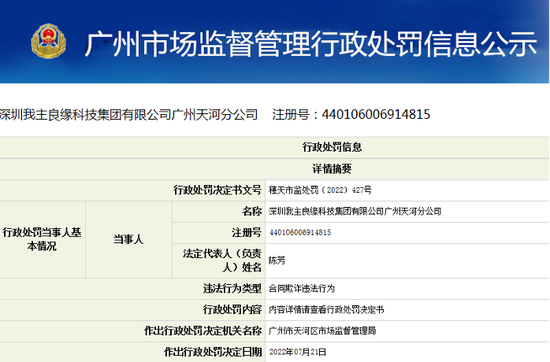The height and width of the screenshot is (362, 550).
Task: Select the table value 440106006914815
Action: point(300,232)
